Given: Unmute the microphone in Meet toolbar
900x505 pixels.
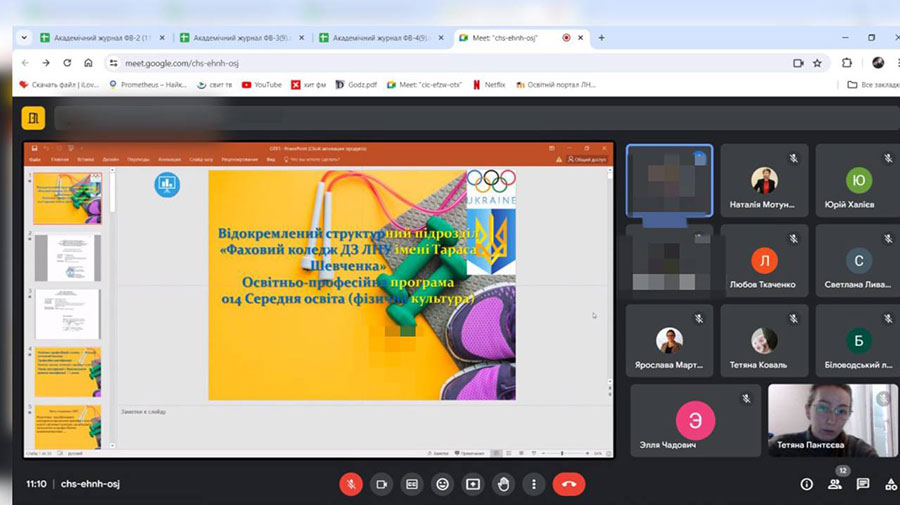Looking at the screenshot, I should (351, 484).
